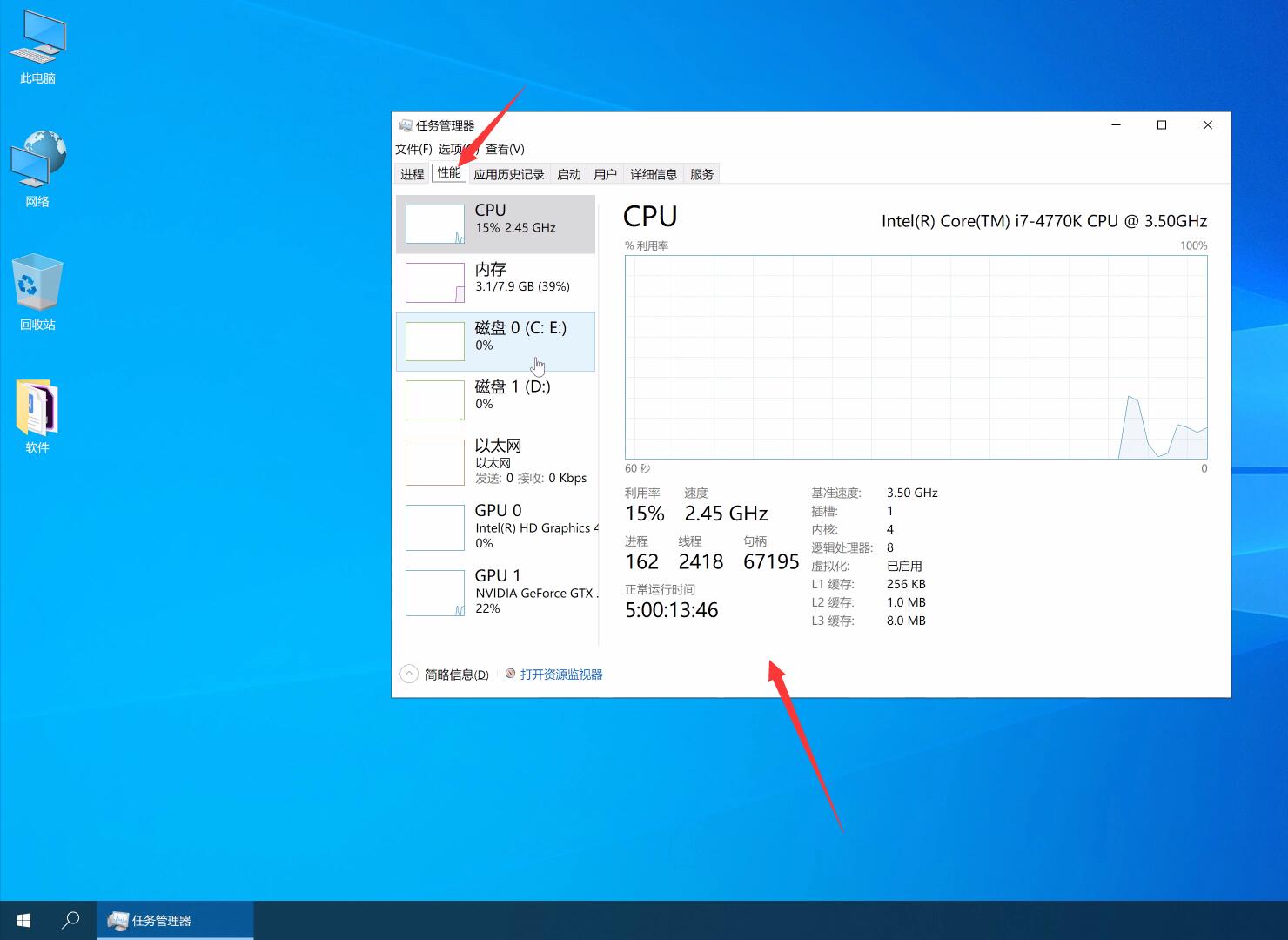Open the 文件(F) menu
Viewport: 1288px width, 940px height.
click(x=413, y=149)
